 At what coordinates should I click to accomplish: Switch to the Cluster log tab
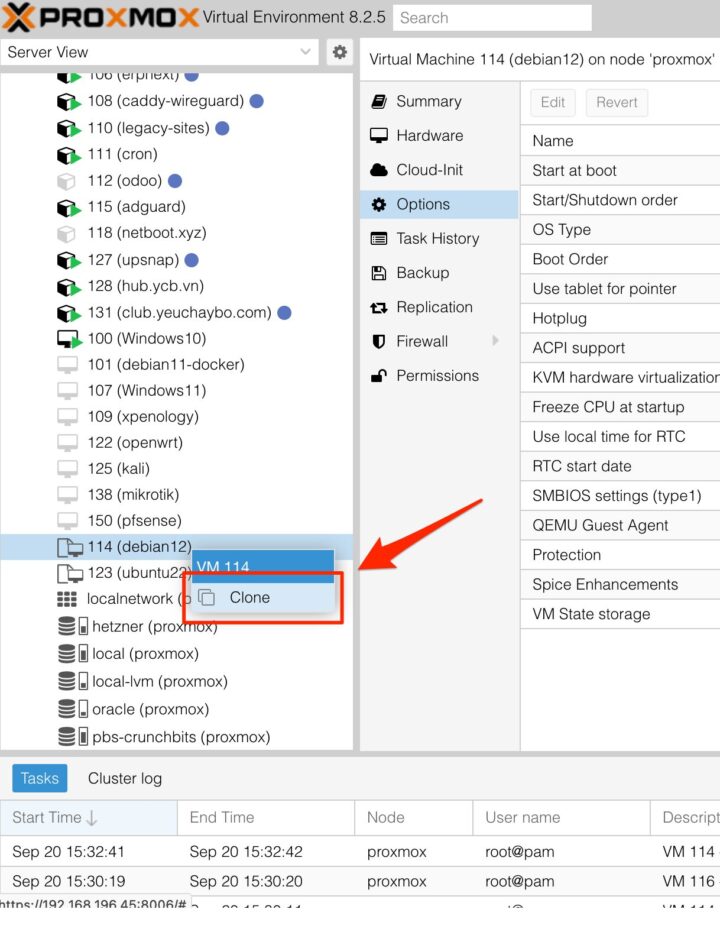coord(125,778)
